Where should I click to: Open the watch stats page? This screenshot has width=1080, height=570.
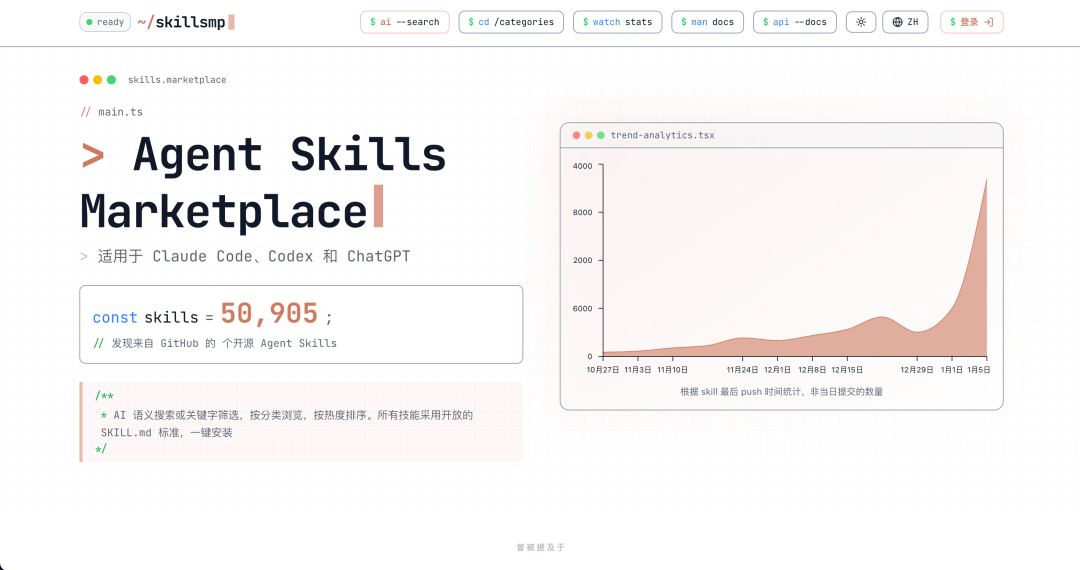[617, 22]
